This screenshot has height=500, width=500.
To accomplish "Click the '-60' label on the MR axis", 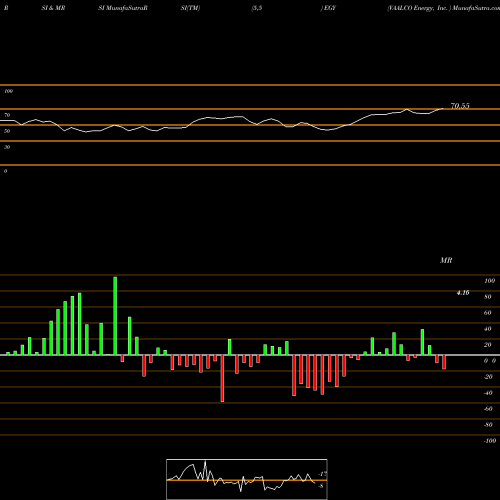I will coord(488,409).
